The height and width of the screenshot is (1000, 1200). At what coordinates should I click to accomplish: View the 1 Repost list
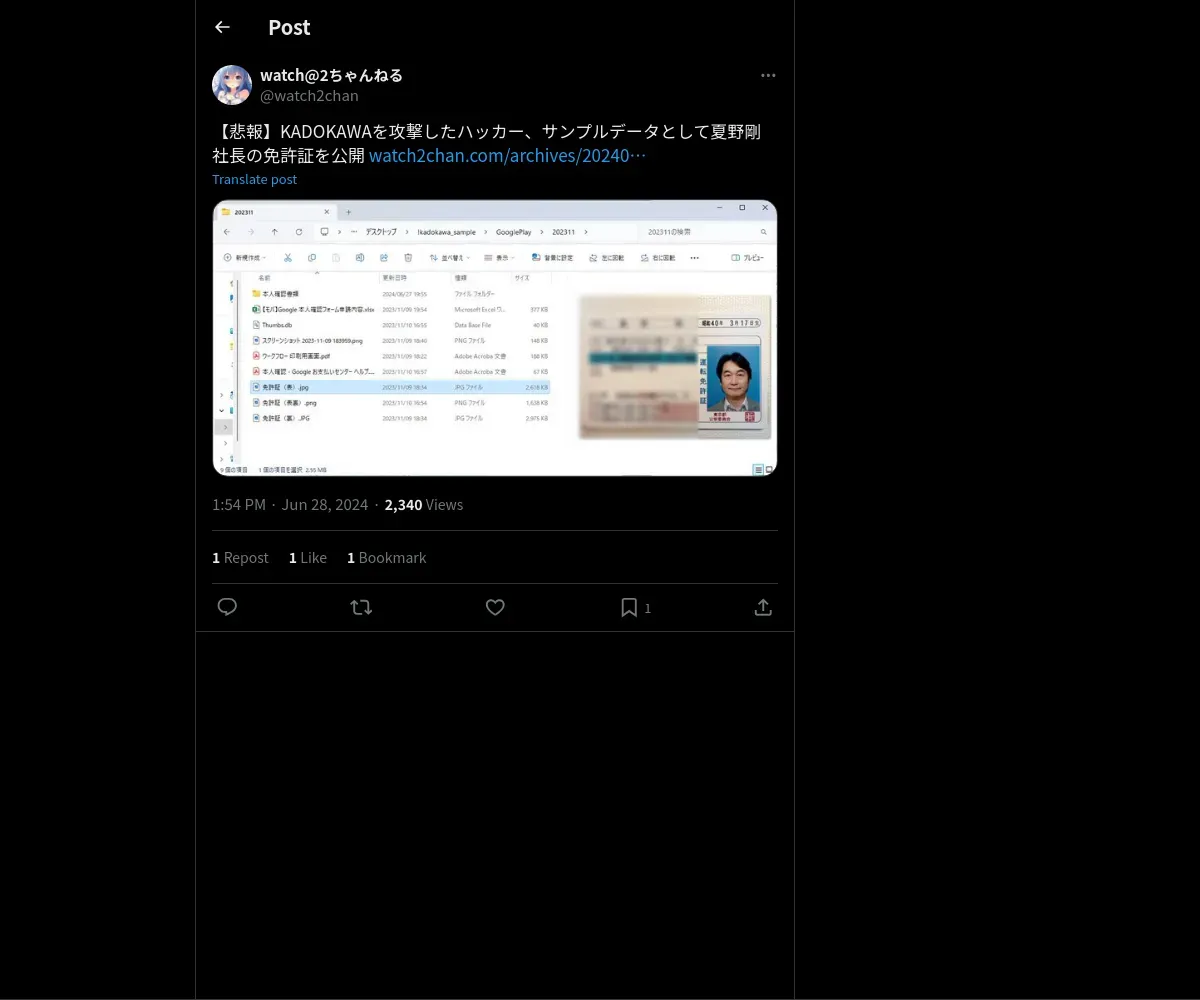coord(240,557)
